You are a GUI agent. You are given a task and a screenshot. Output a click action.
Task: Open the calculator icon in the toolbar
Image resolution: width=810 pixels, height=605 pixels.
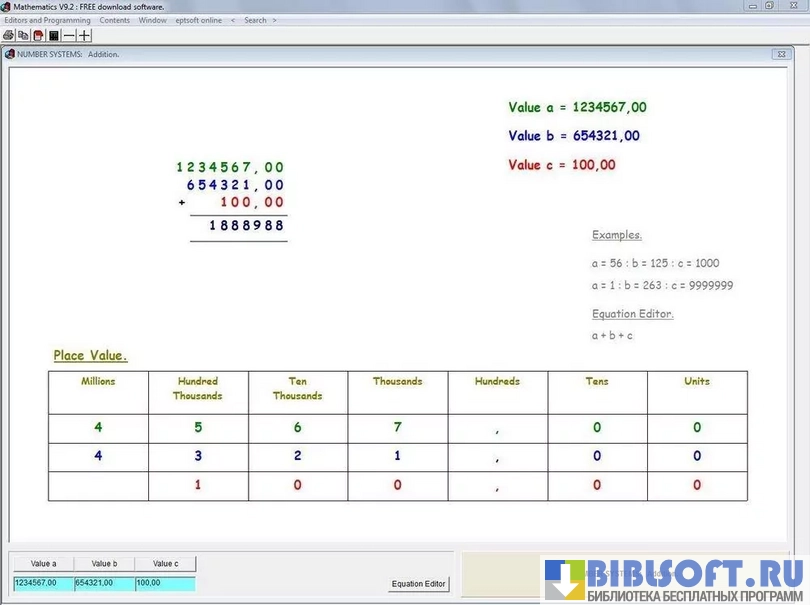[54, 35]
